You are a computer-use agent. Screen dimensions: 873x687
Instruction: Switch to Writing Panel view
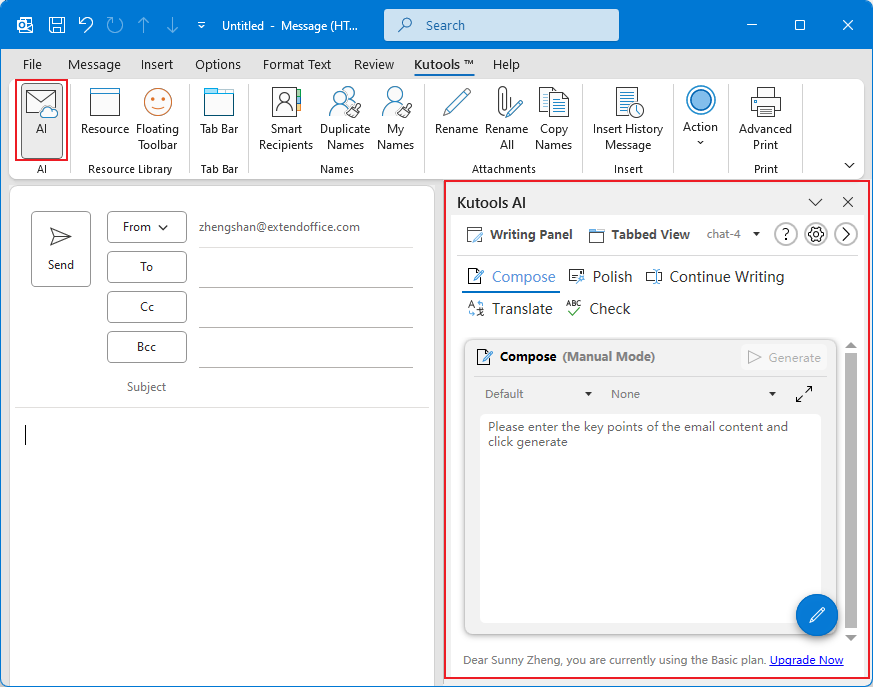[519, 234]
